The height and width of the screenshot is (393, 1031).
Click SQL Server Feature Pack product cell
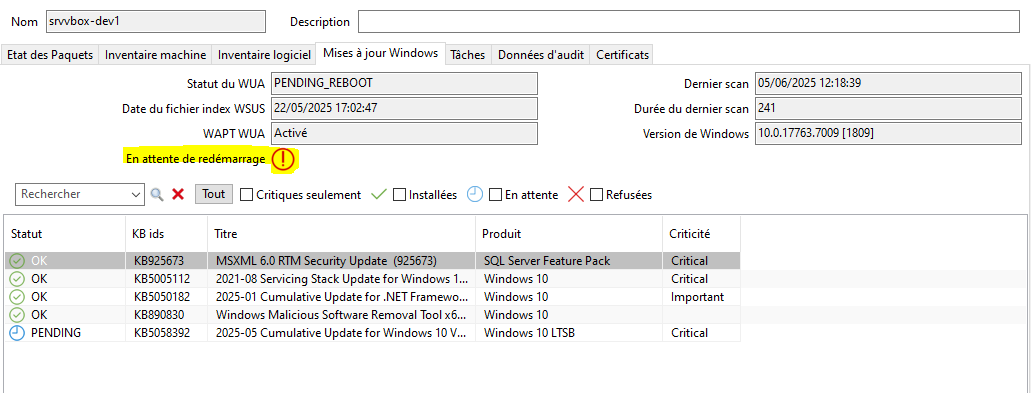pyautogui.click(x=569, y=261)
